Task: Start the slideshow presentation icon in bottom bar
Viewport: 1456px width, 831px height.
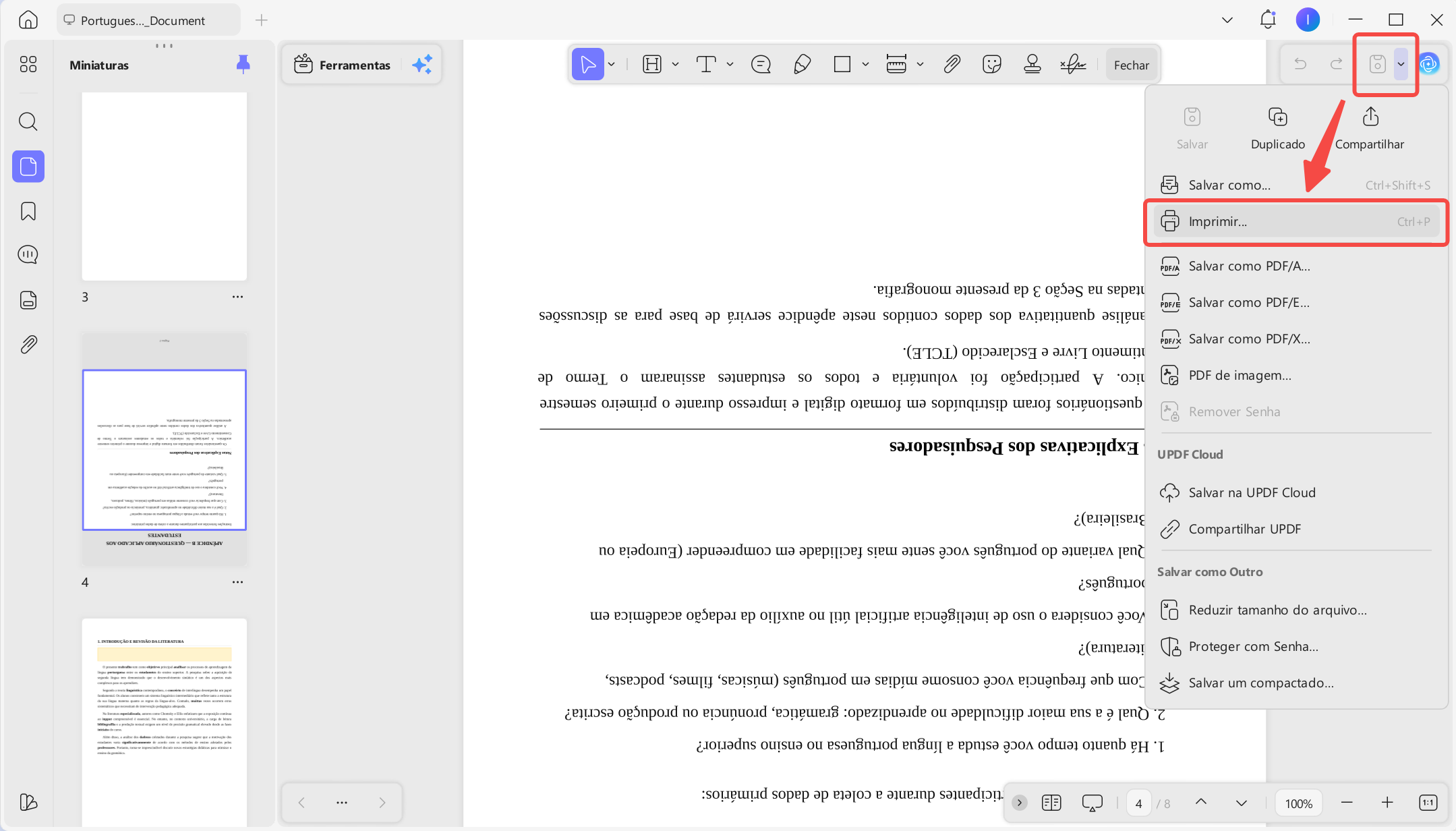Action: click(x=1092, y=802)
